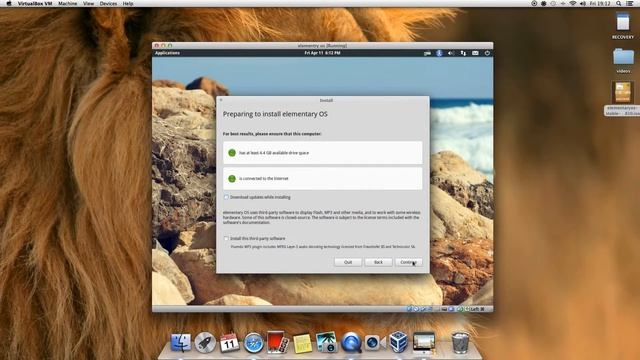The width and height of the screenshot is (640, 360).
Task: Click the macOS menu bar clock
Action: click(x=600, y=3)
